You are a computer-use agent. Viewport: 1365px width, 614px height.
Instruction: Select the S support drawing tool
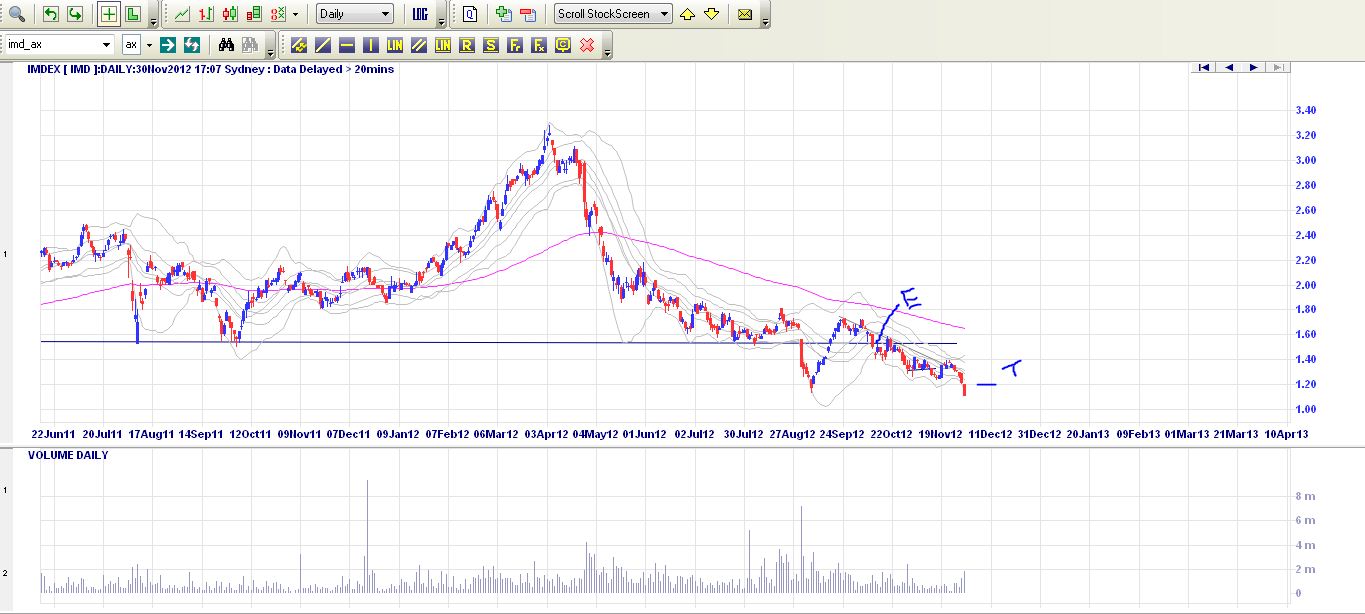pos(491,45)
